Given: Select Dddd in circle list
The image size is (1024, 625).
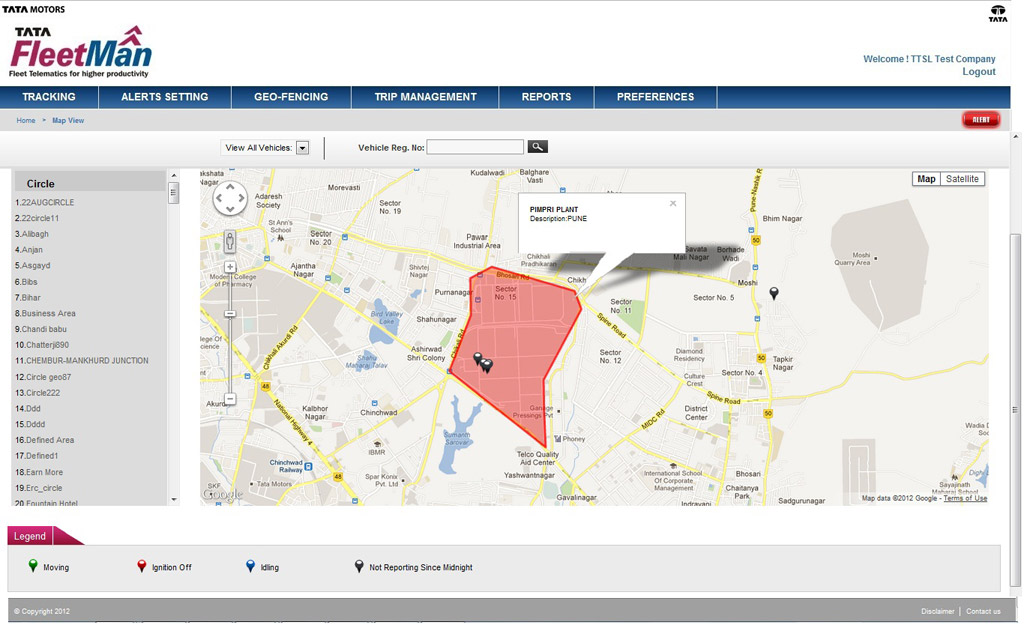Looking at the screenshot, I should click(x=30, y=425).
